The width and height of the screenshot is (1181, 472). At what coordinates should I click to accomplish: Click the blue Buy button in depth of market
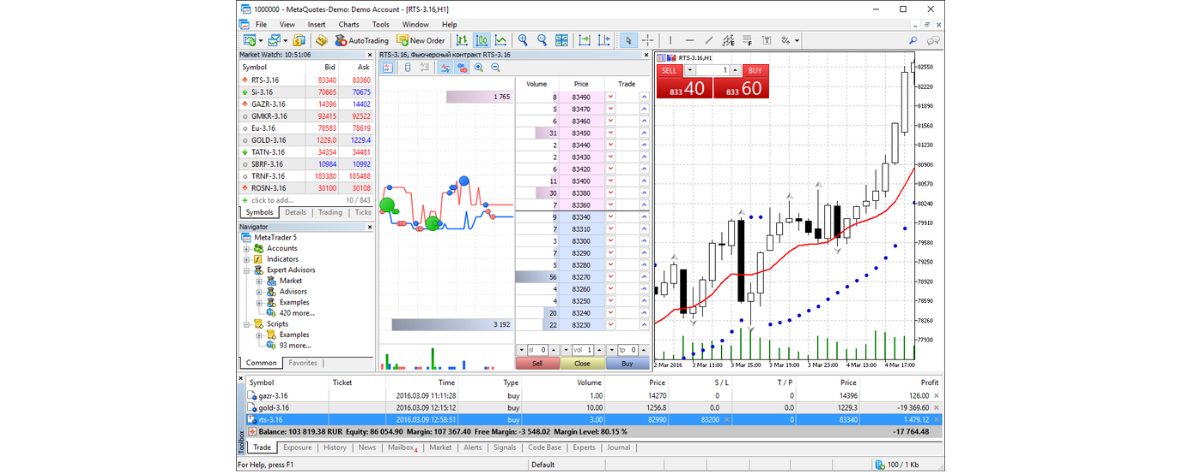point(627,363)
